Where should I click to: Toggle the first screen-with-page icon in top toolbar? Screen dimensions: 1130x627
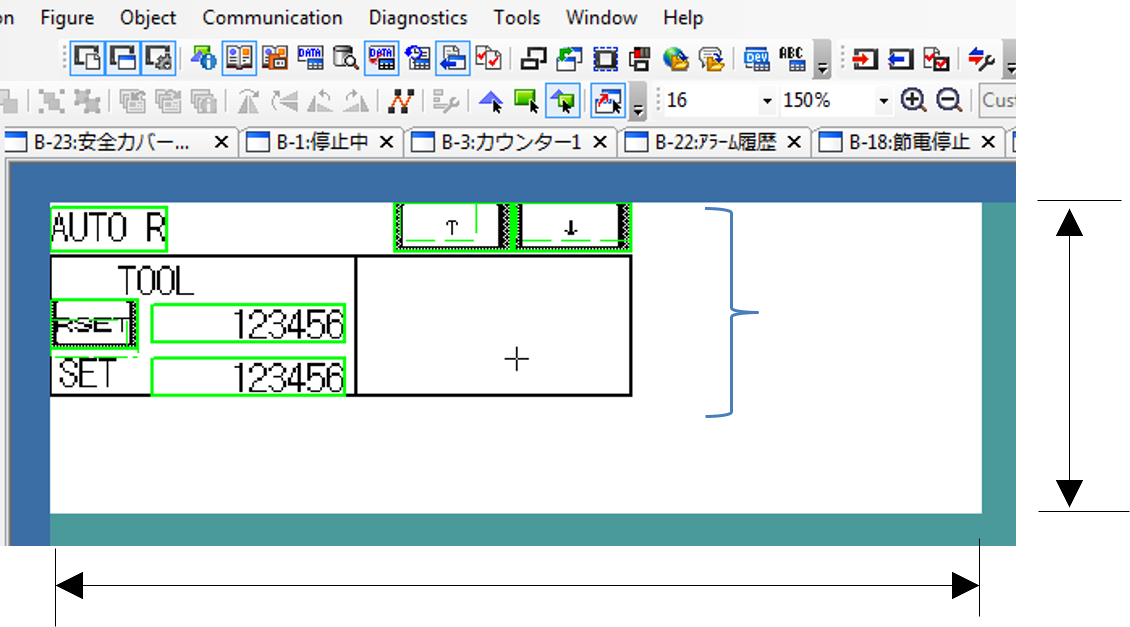point(87,58)
